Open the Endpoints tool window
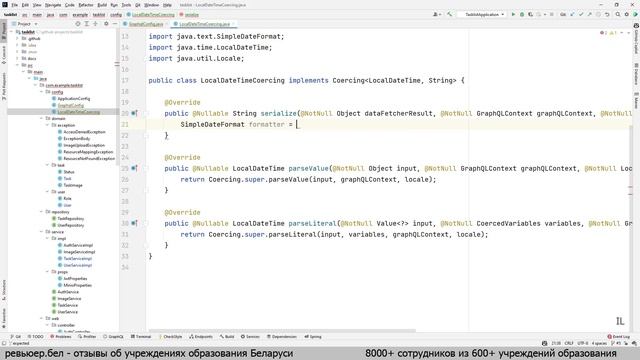This screenshot has width=640, height=360. point(201,337)
